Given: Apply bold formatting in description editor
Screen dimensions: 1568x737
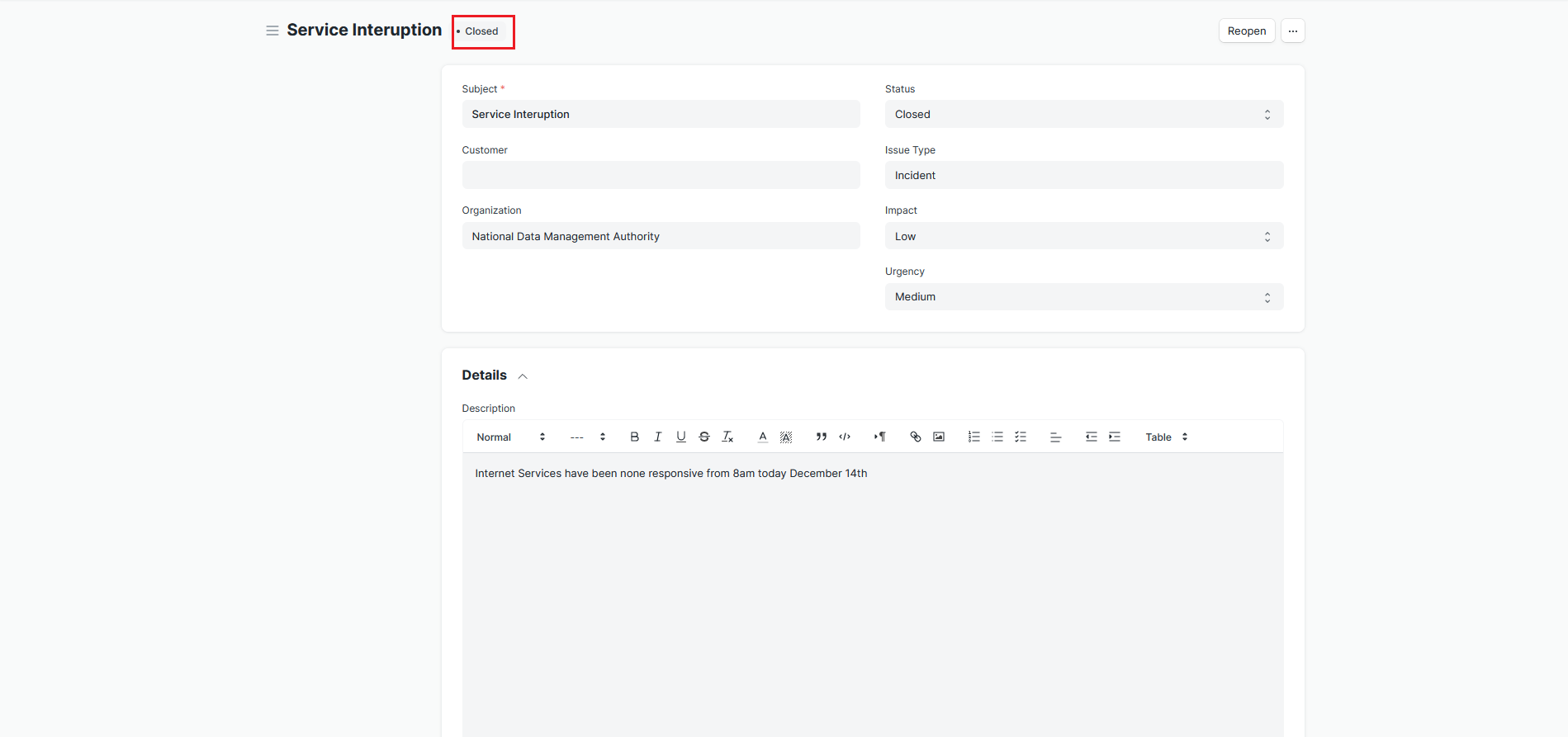Looking at the screenshot, I should [x=634, y=437].
